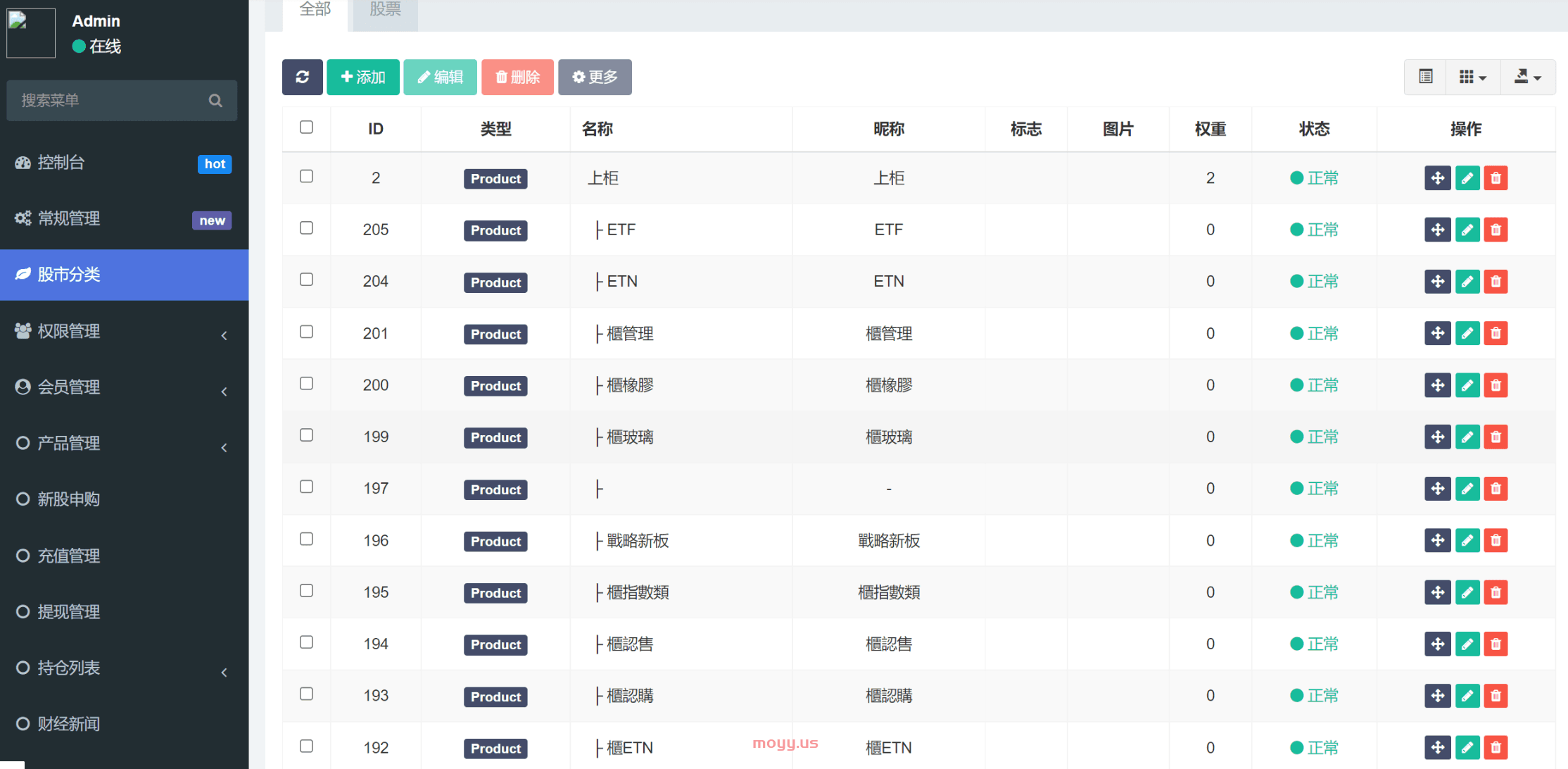
Task: Open 财经新闻 in the sidebar
Action: pos(124,725)
